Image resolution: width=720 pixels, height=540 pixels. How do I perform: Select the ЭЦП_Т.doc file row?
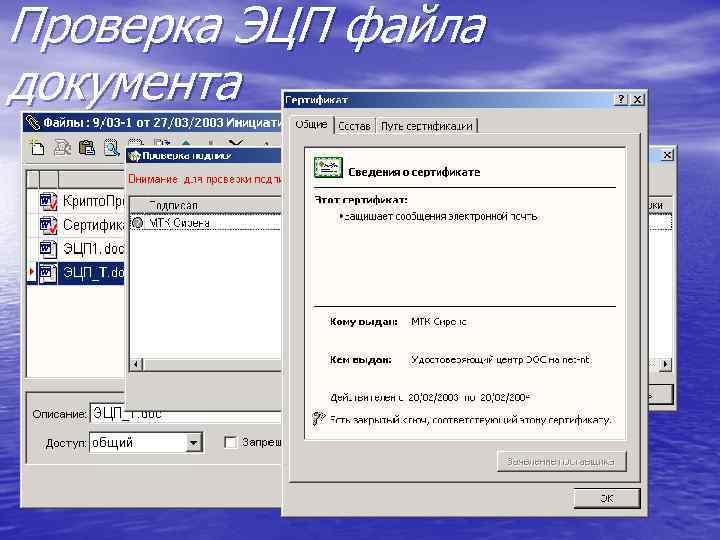click(76, 273)
